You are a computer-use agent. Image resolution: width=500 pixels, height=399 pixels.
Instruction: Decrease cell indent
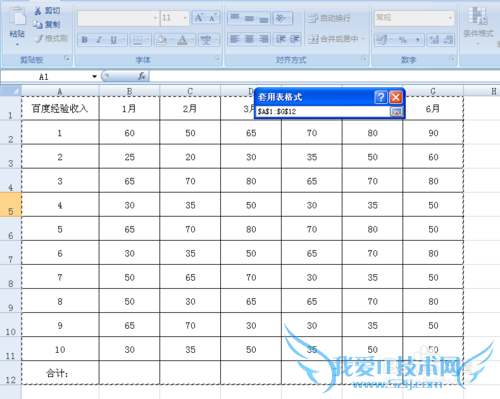click(x=280, y=39)
